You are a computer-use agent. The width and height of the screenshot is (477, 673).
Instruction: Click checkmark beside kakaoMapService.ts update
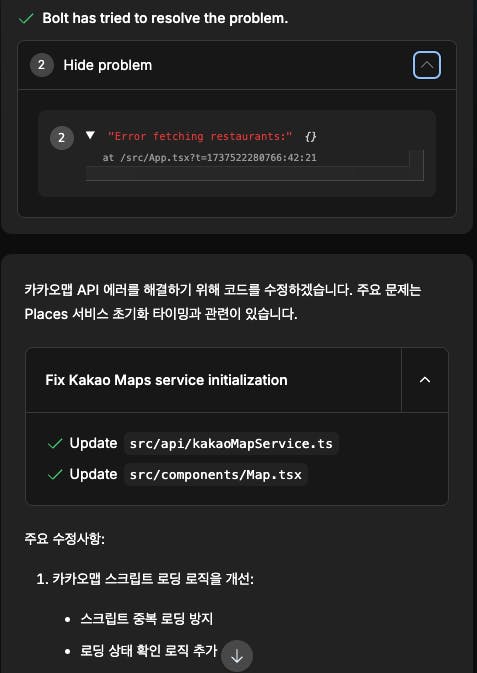tap(55, 443)
